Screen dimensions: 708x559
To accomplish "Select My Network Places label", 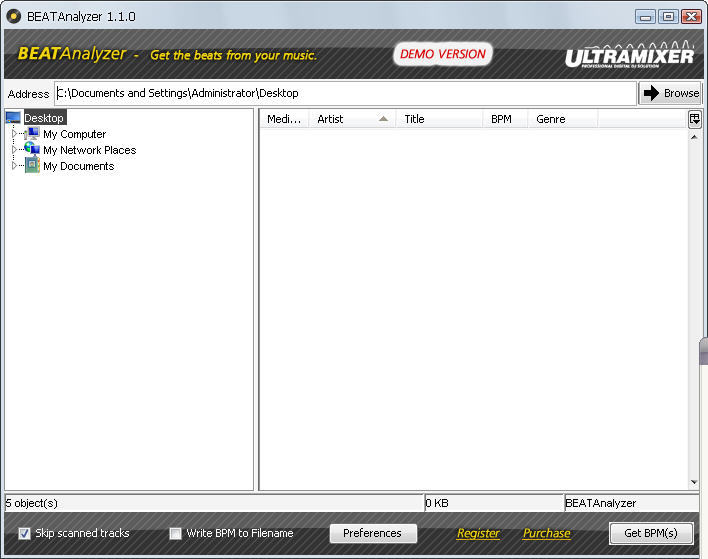I will [x=89, y=150].
